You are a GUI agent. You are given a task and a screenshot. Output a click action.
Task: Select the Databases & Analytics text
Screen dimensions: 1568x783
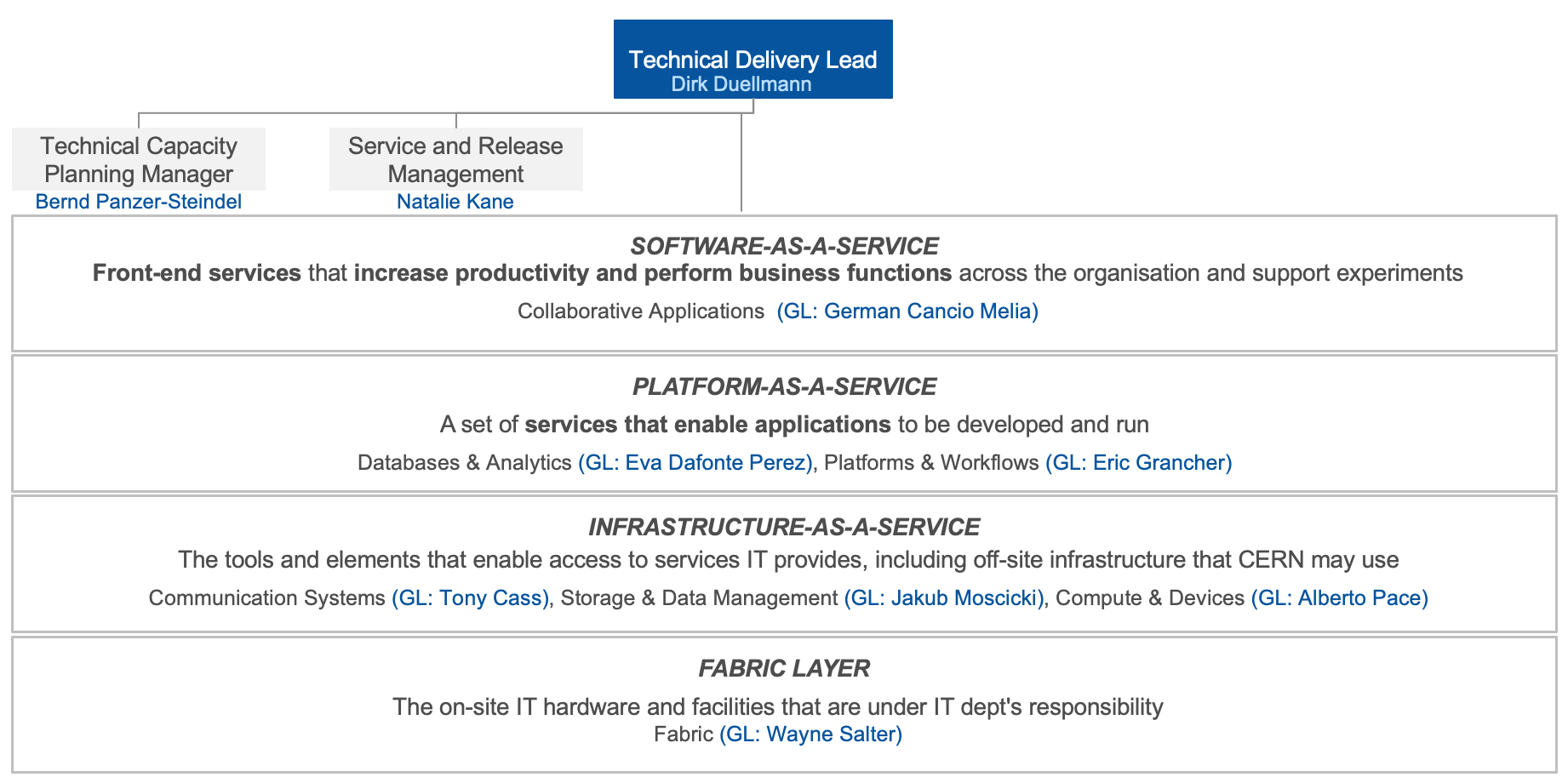[465, 463]
